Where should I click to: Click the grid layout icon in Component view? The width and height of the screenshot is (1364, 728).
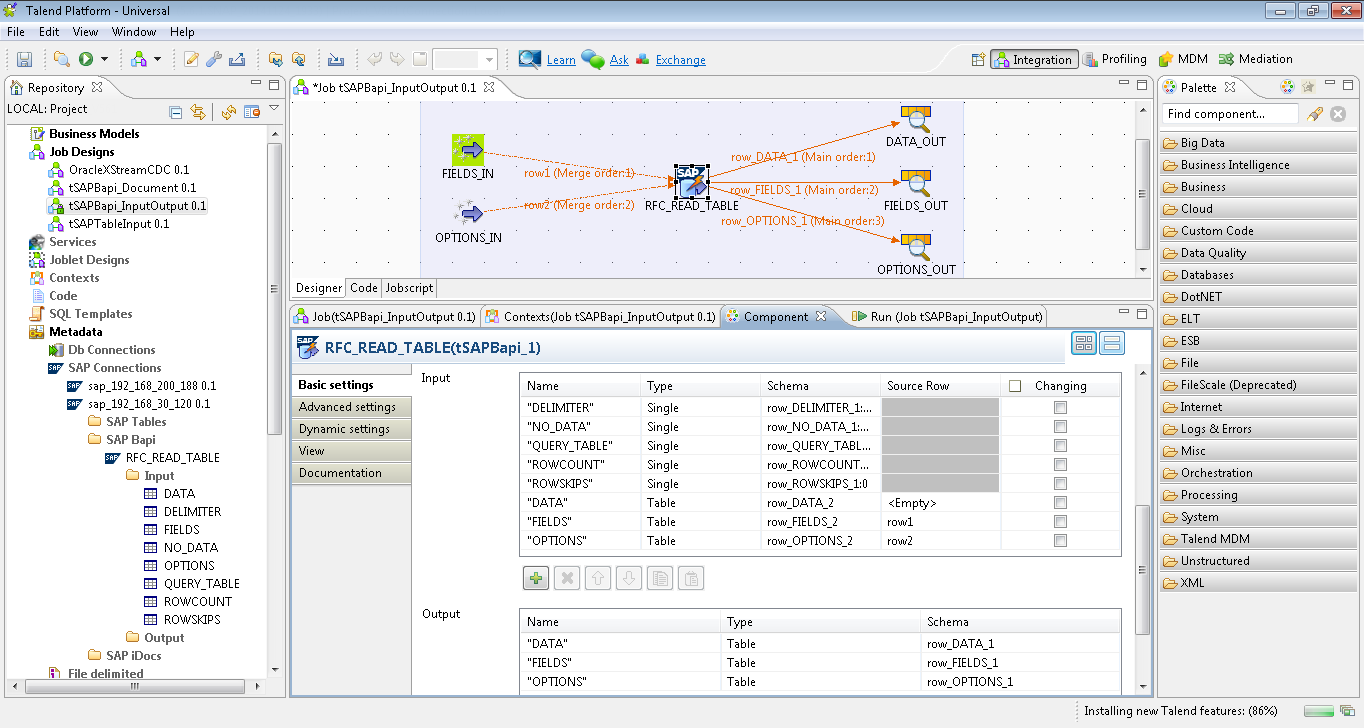pyautogui.click(x=1083, y=344)
